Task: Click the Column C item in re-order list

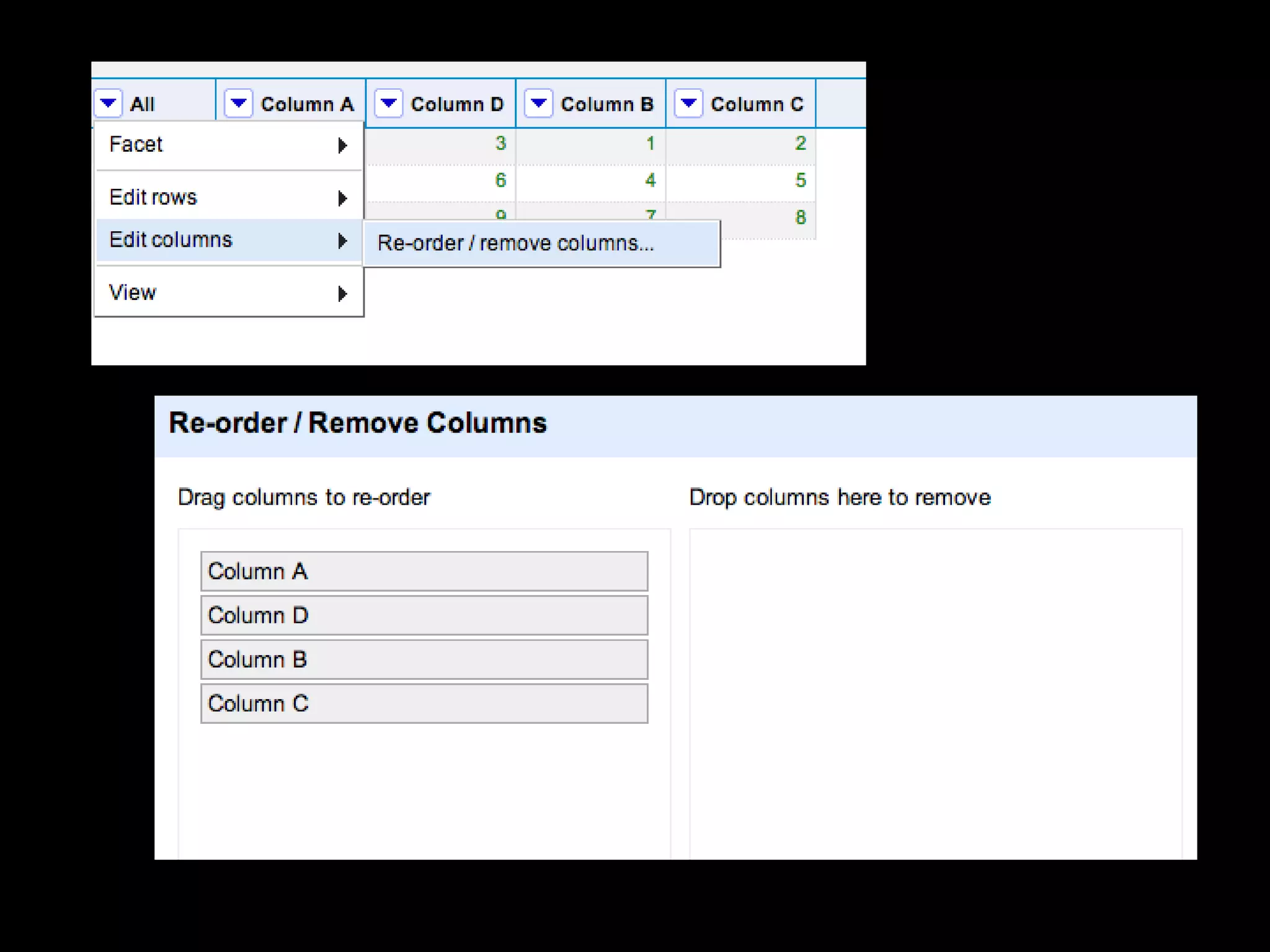Action: 424,703
